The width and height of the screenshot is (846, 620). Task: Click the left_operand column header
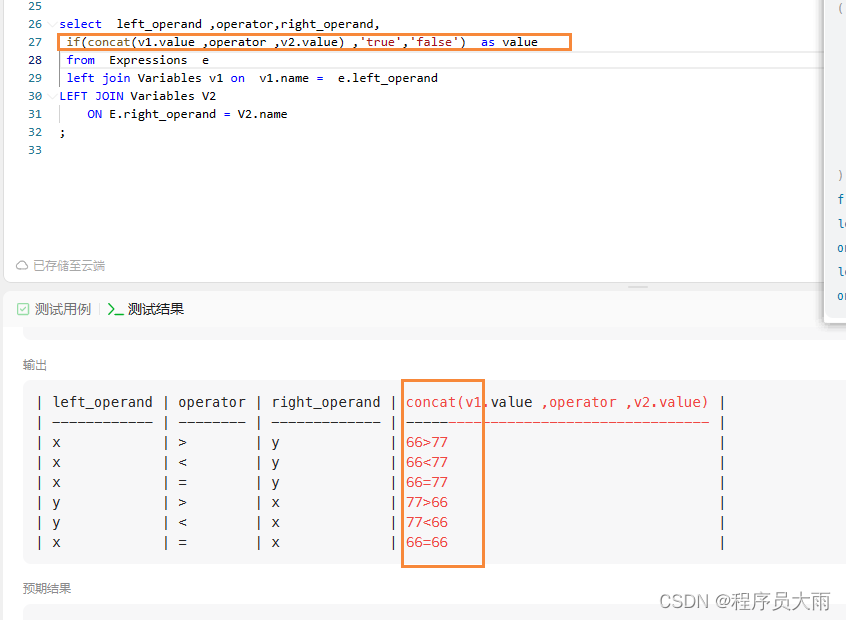[103, 403]
